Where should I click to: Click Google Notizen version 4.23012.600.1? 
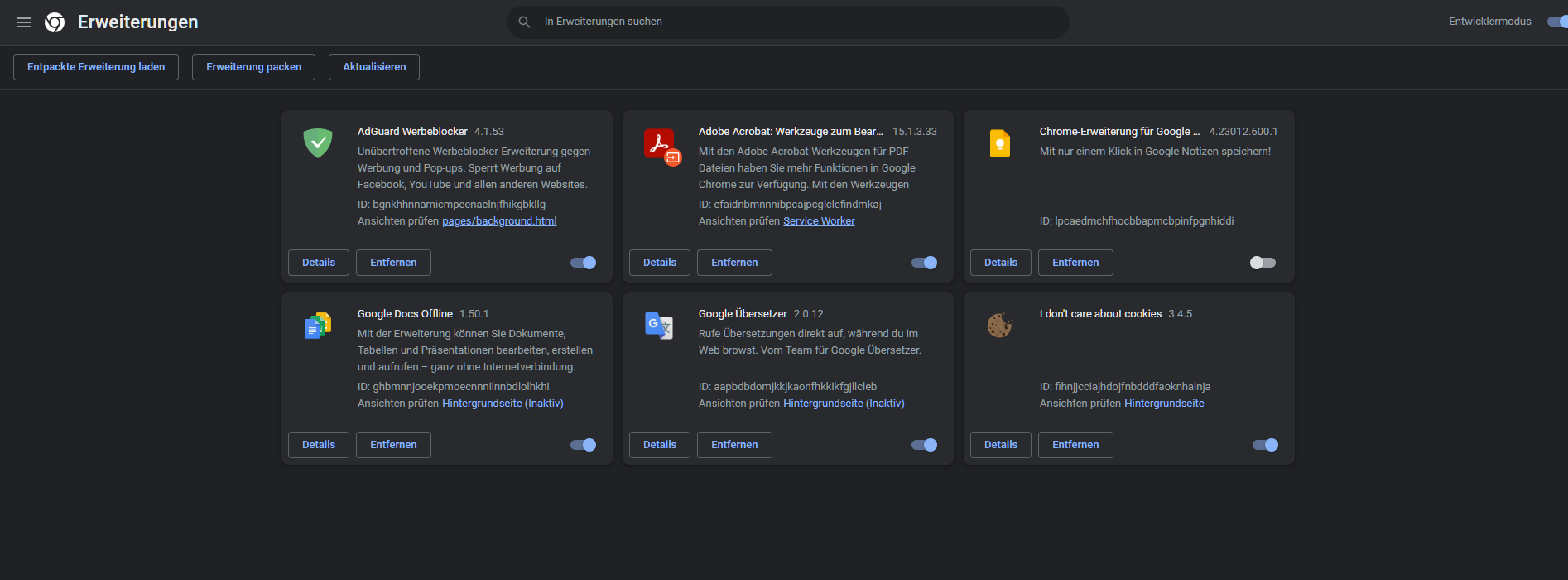(1243, 132)
